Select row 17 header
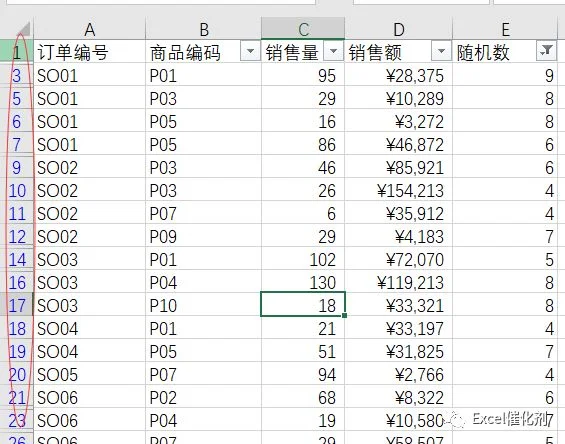Image resolution: width=565 pixels, height=444 pixels. coord(17,306)
